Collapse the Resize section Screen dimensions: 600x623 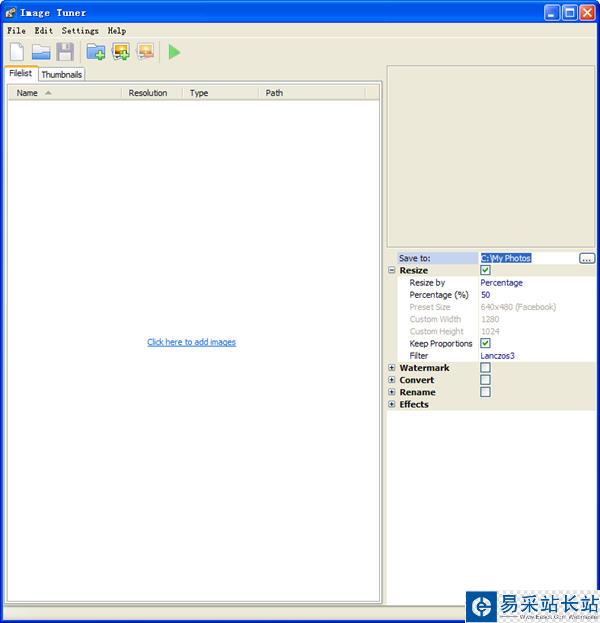pyautogui.click(x=392, y=270)
